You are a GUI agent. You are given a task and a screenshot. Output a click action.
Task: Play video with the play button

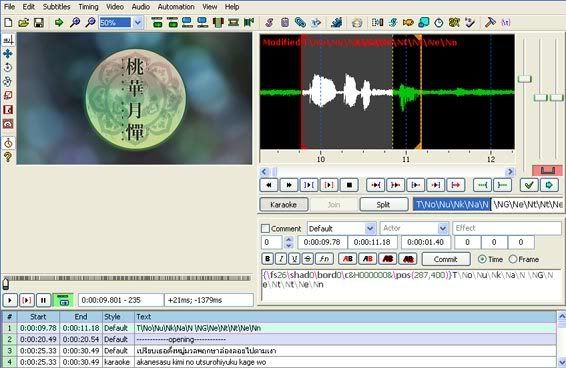tap(10, 300)
